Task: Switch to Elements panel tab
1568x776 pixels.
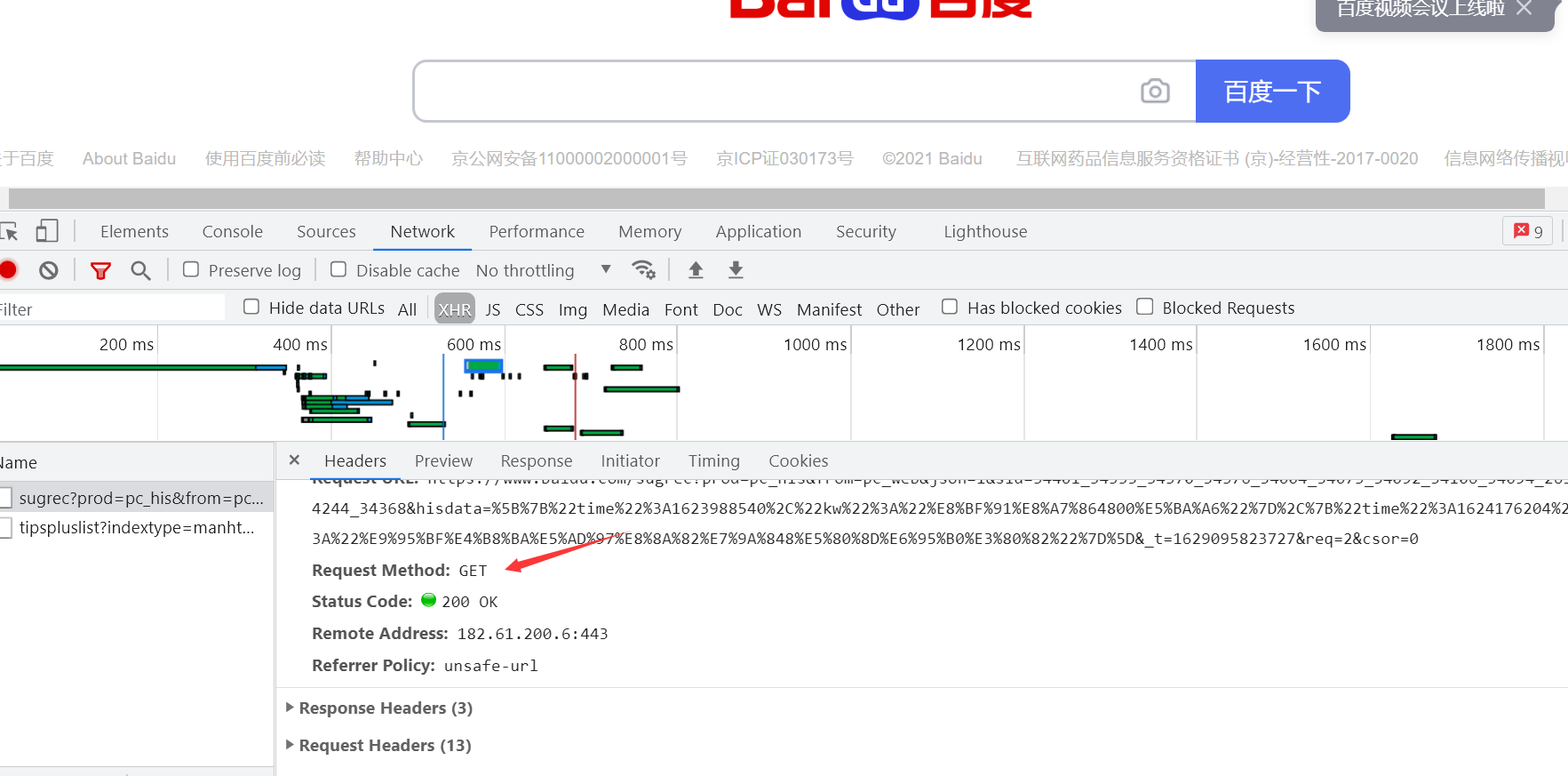Action: 134,231
